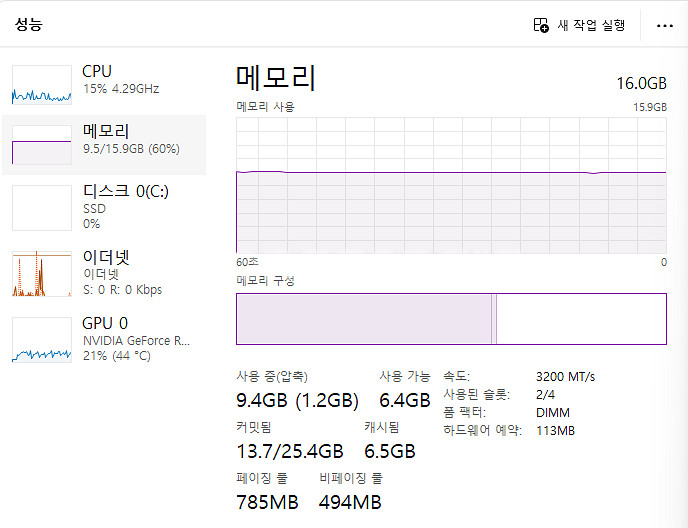Viewport: 688px width, 528px height.
Task: Click the CPU usage mini graph
Action: coord(42,85)
